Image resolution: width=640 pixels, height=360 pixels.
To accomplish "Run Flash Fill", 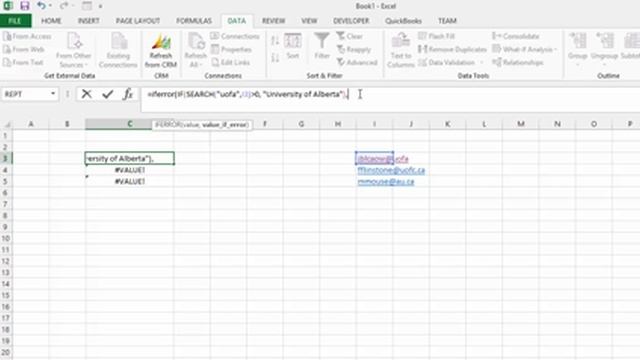I will [436, 36].
